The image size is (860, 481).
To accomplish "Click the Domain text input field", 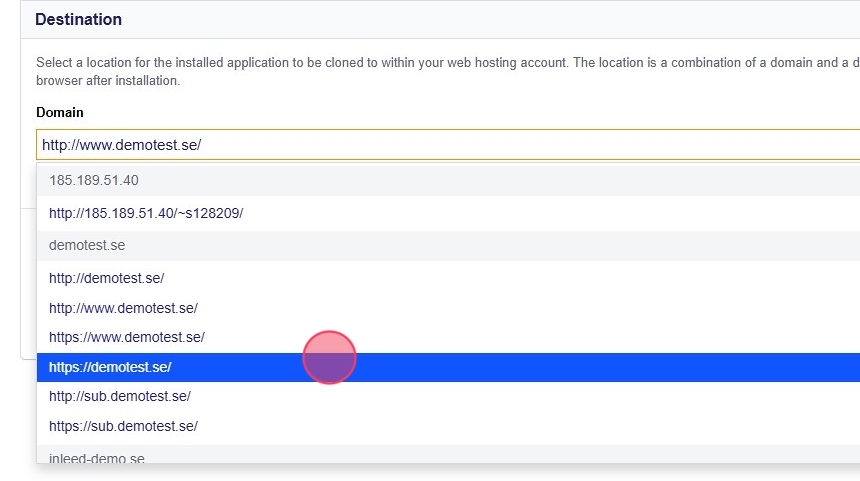I will 448,145.
